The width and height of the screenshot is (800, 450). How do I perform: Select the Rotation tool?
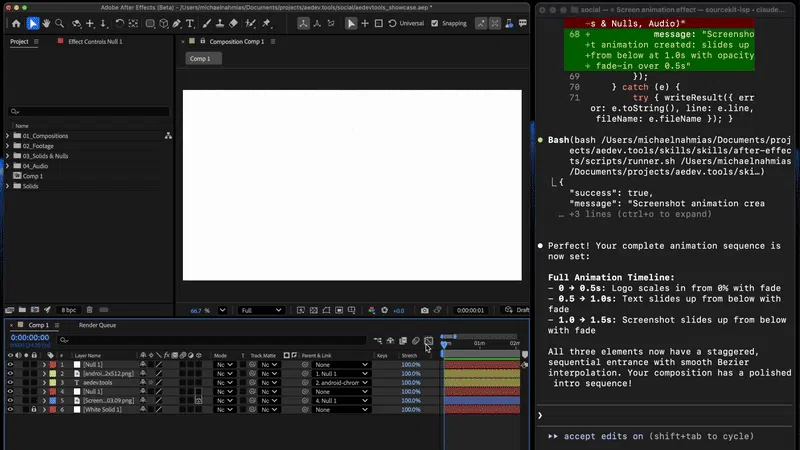[x=119, y=23]
